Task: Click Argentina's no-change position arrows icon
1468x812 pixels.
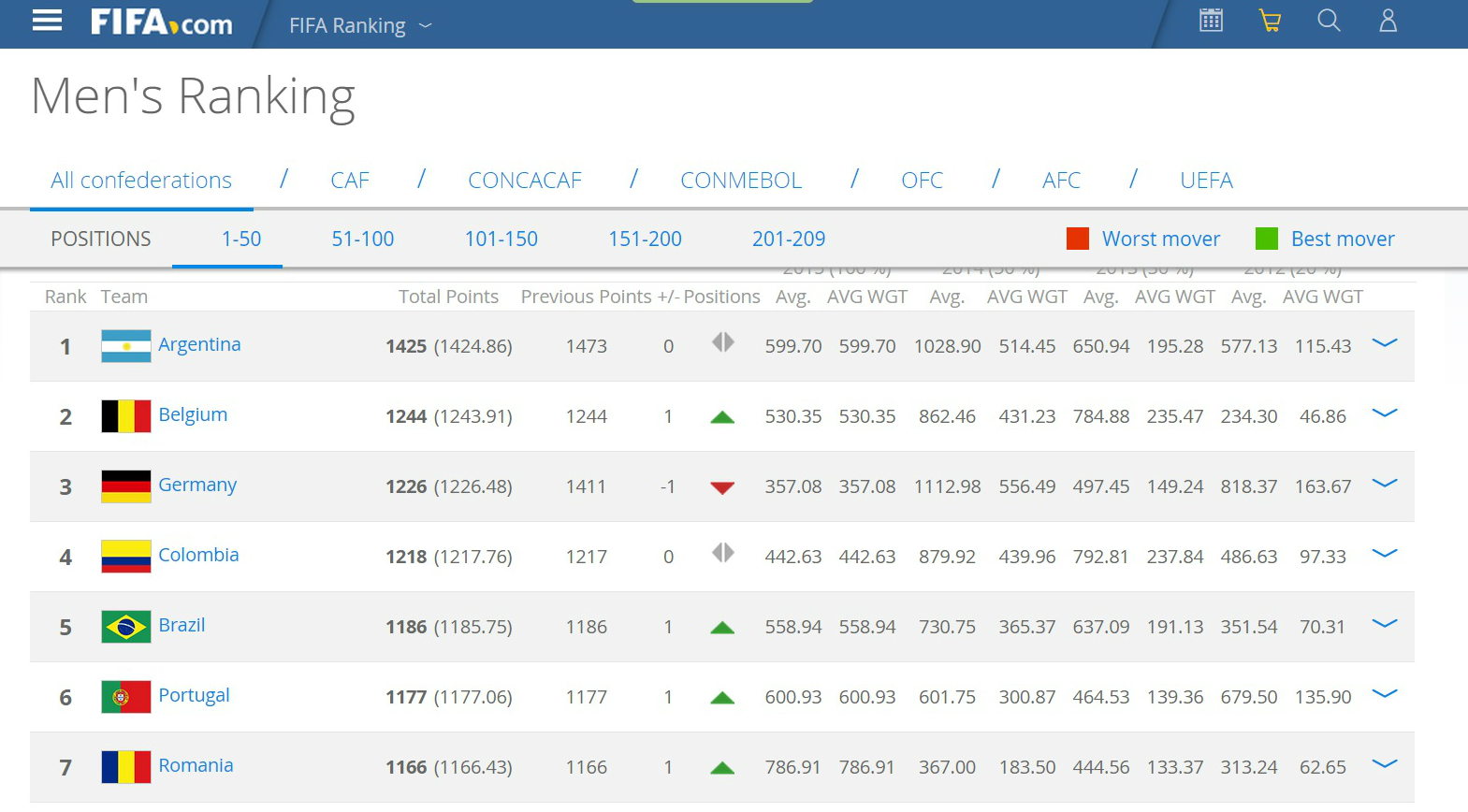Action: click(x=722, y=343)
